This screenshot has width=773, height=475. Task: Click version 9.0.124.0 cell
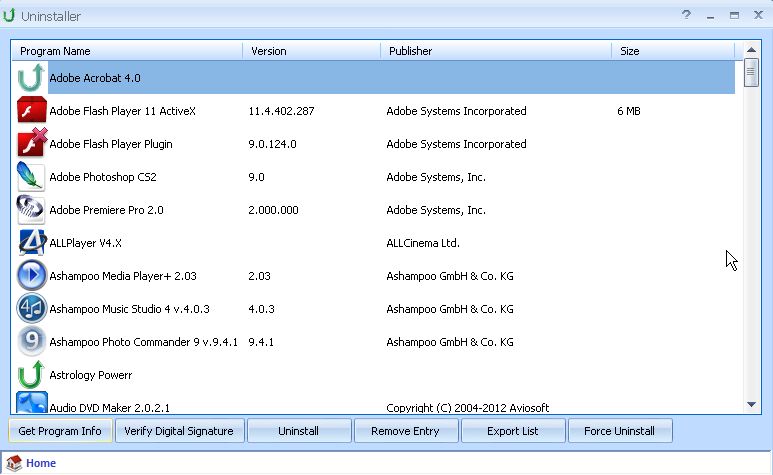tap(272, 144)
